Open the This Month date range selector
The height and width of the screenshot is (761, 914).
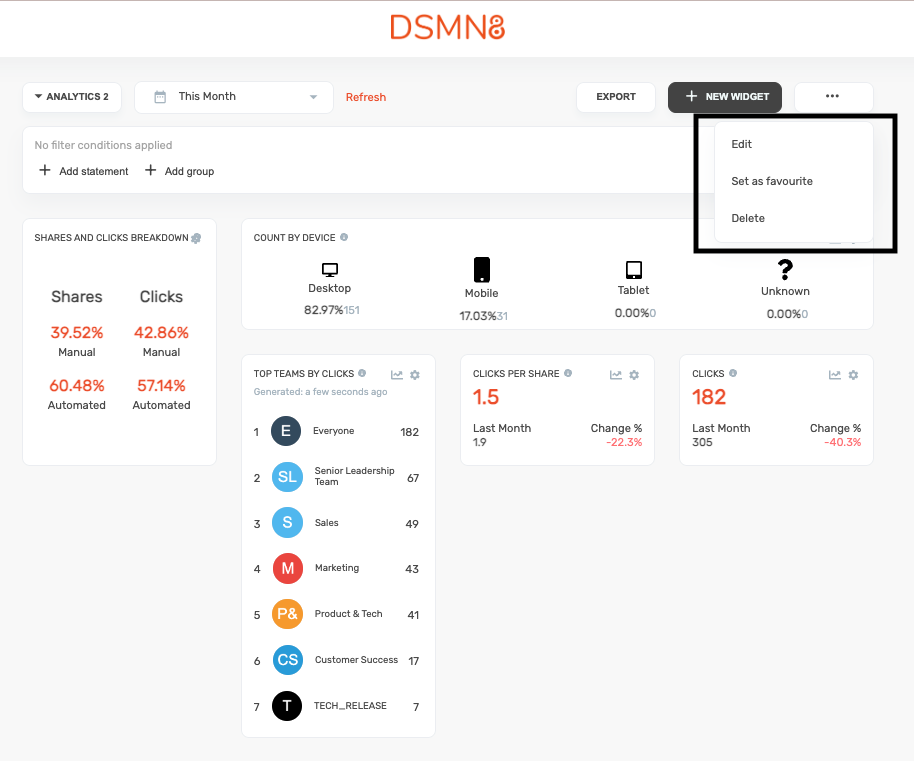[234, 97]
